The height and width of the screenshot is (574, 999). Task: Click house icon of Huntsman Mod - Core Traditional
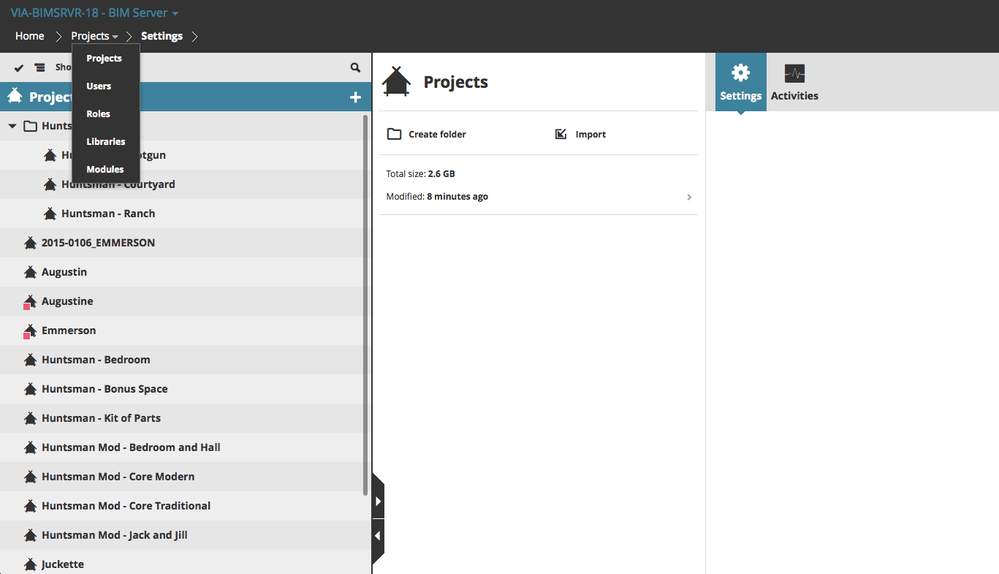pyautogui.click(x=30, y=506)
